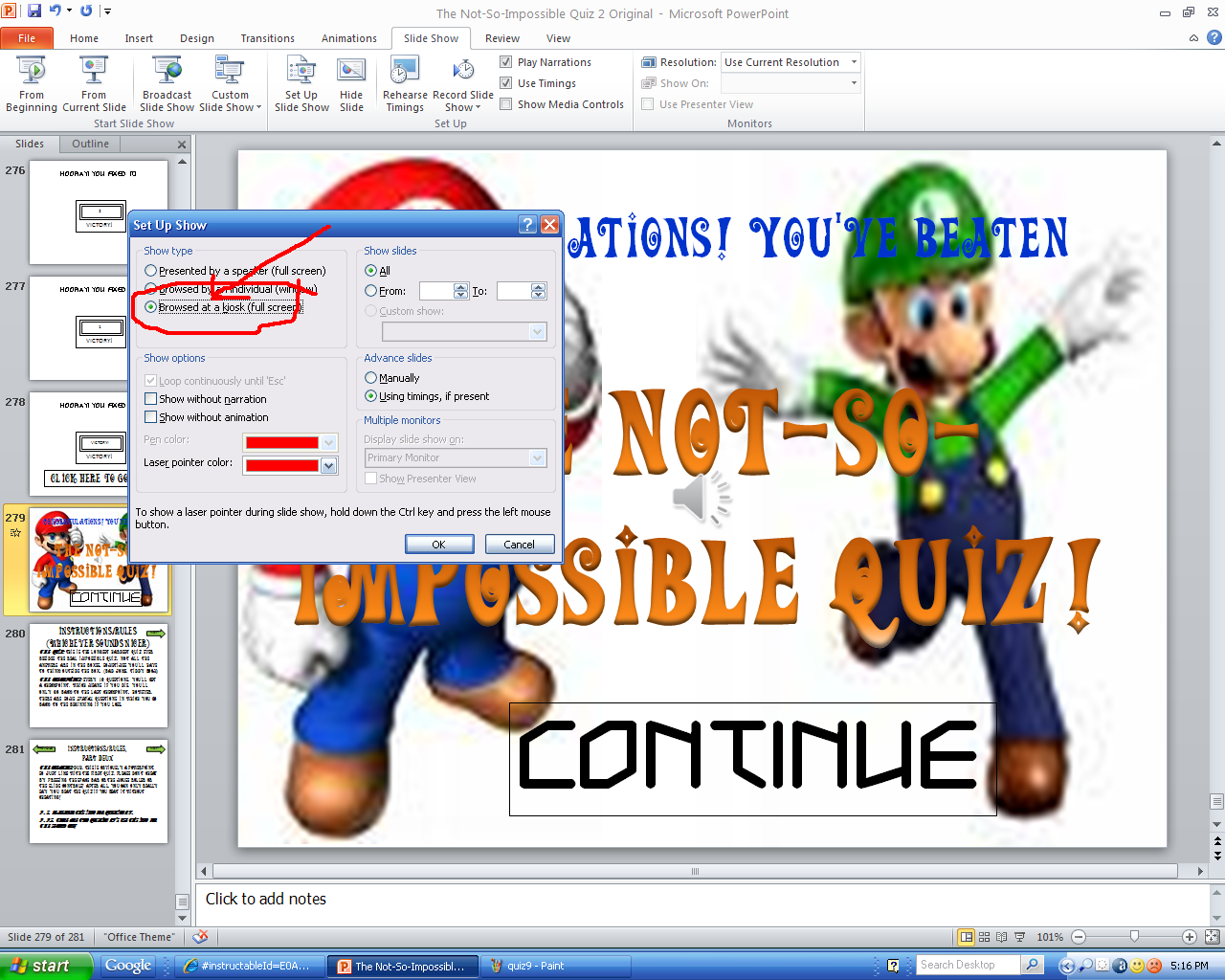Open Broadcast Slide Show
This screenshot has width=1225, height=980.
tap(167, 84)
